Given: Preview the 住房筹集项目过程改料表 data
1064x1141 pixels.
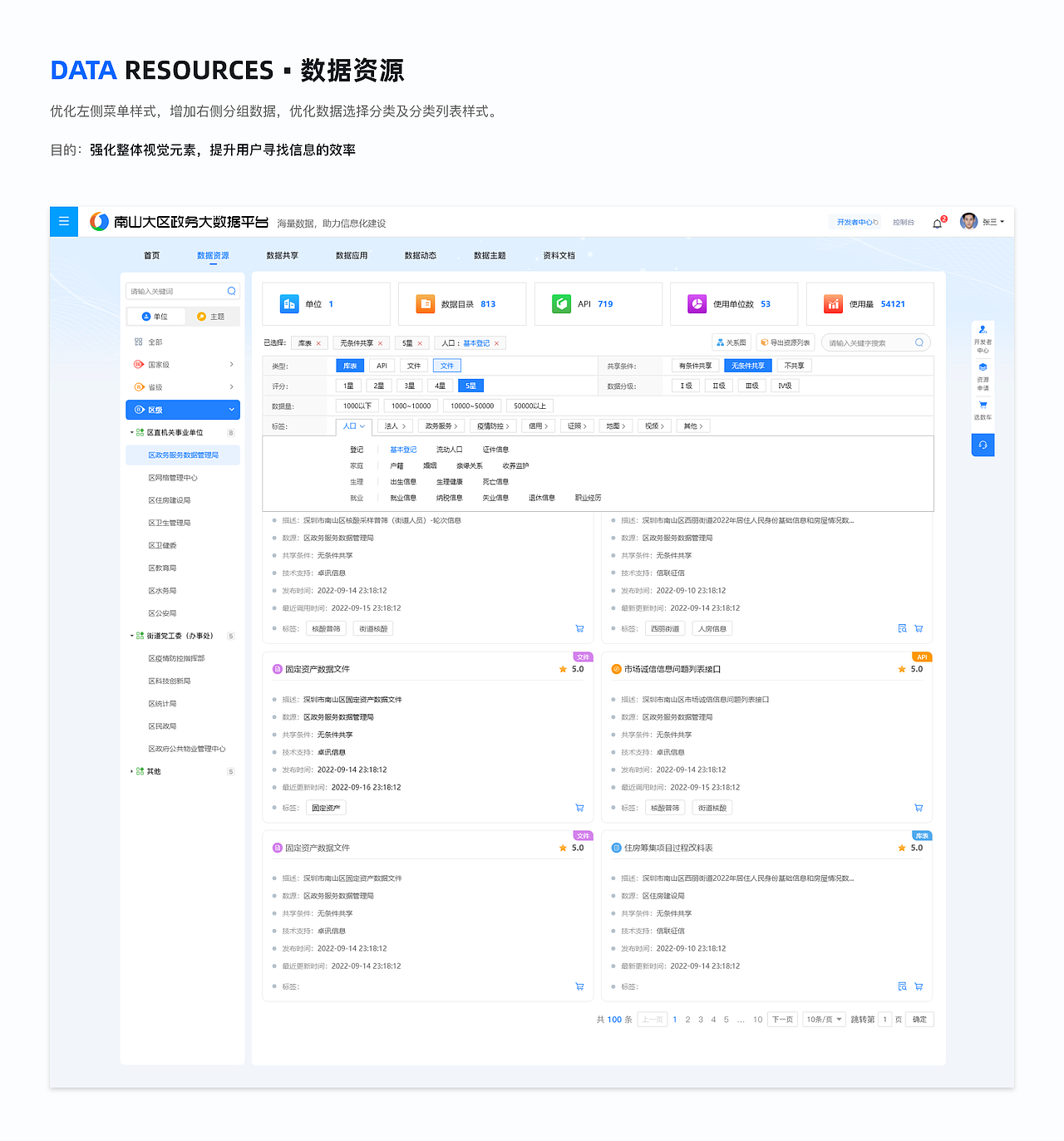Looking at the screenshot, I should pos(902,986).
